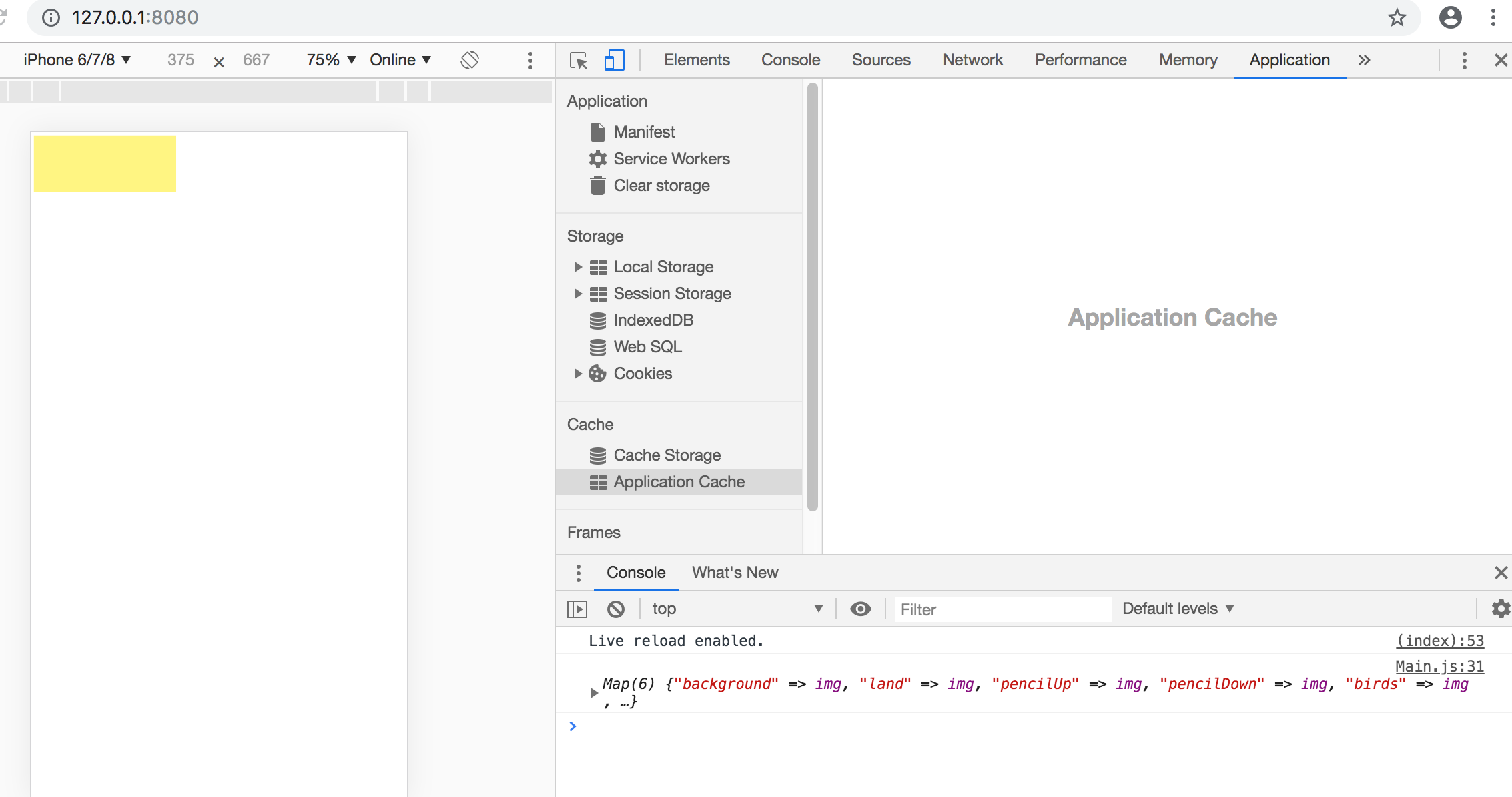Viewport: 1512px width, 797px height.
Task: Select Cache Storage in sidebar
Action: click(667, 455)
